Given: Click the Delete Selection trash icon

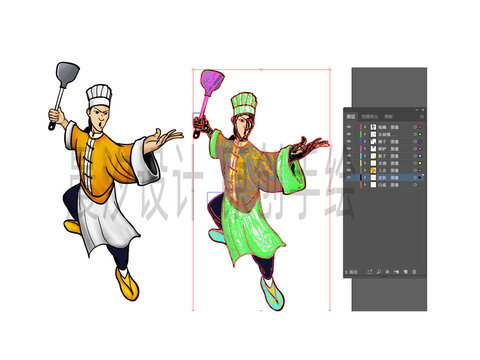Looking at the screenshot, I should [x=414, y=272].
